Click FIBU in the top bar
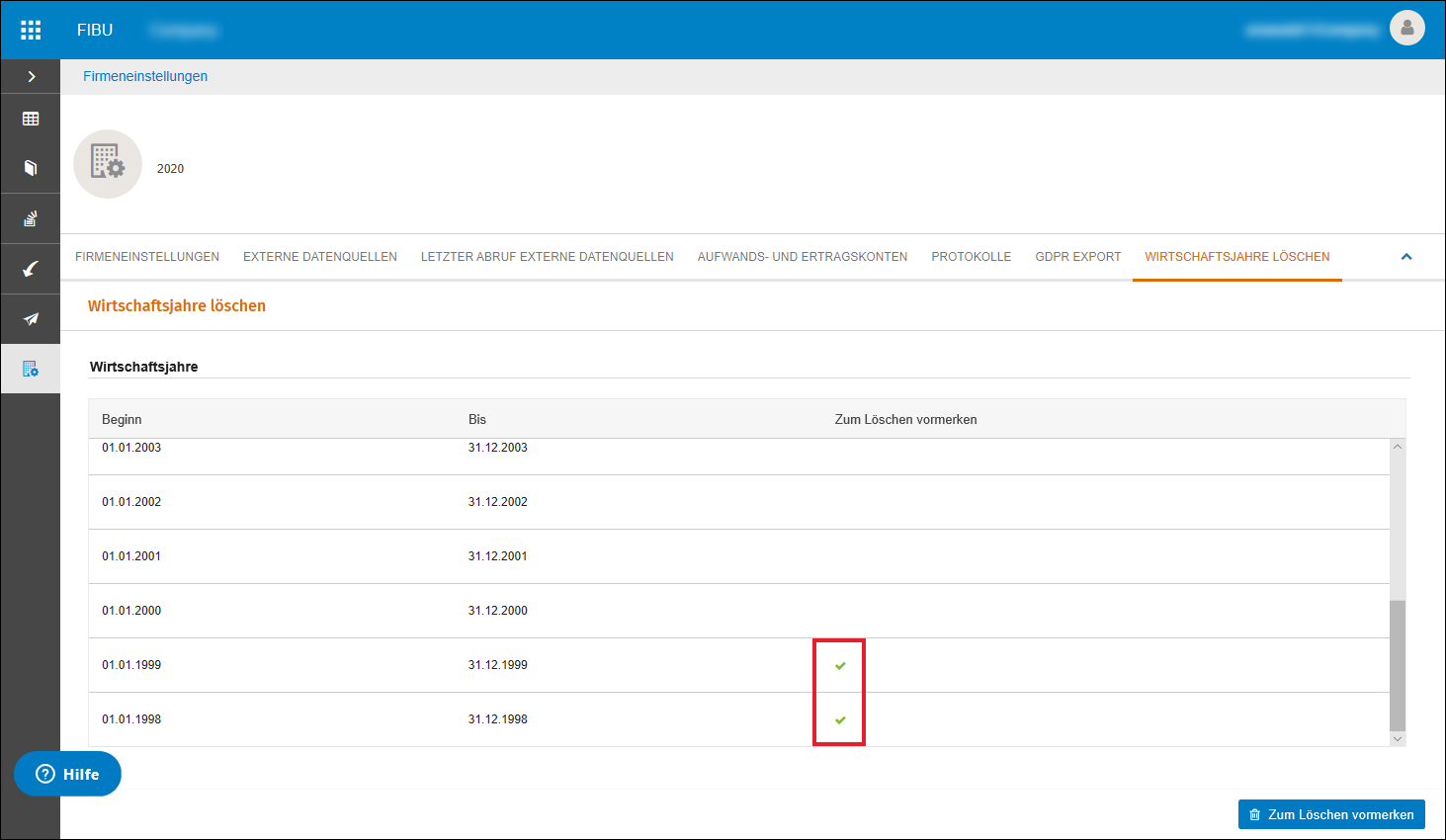This screenshot has width=1446, height=840. [95, 30]
